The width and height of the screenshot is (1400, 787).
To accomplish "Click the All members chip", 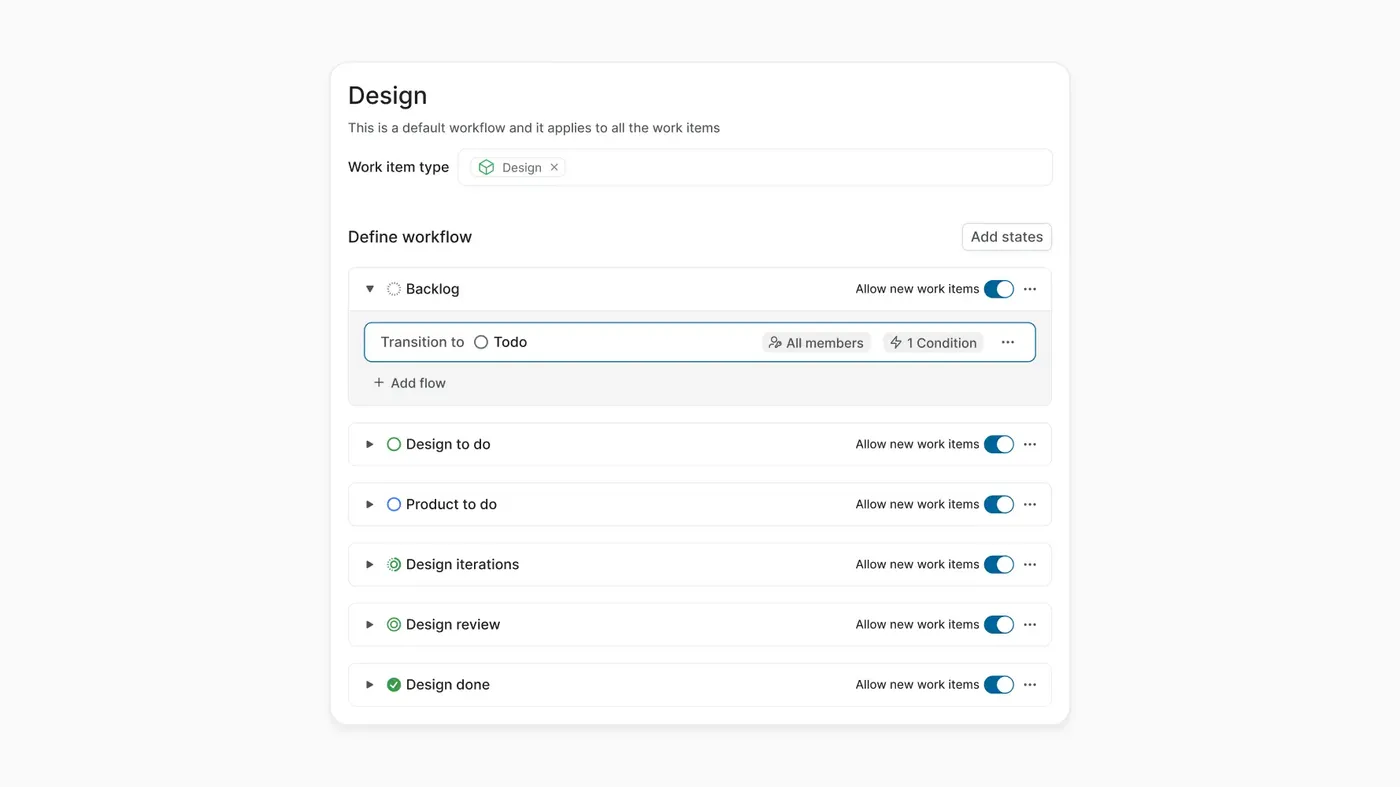I will 816,342.
